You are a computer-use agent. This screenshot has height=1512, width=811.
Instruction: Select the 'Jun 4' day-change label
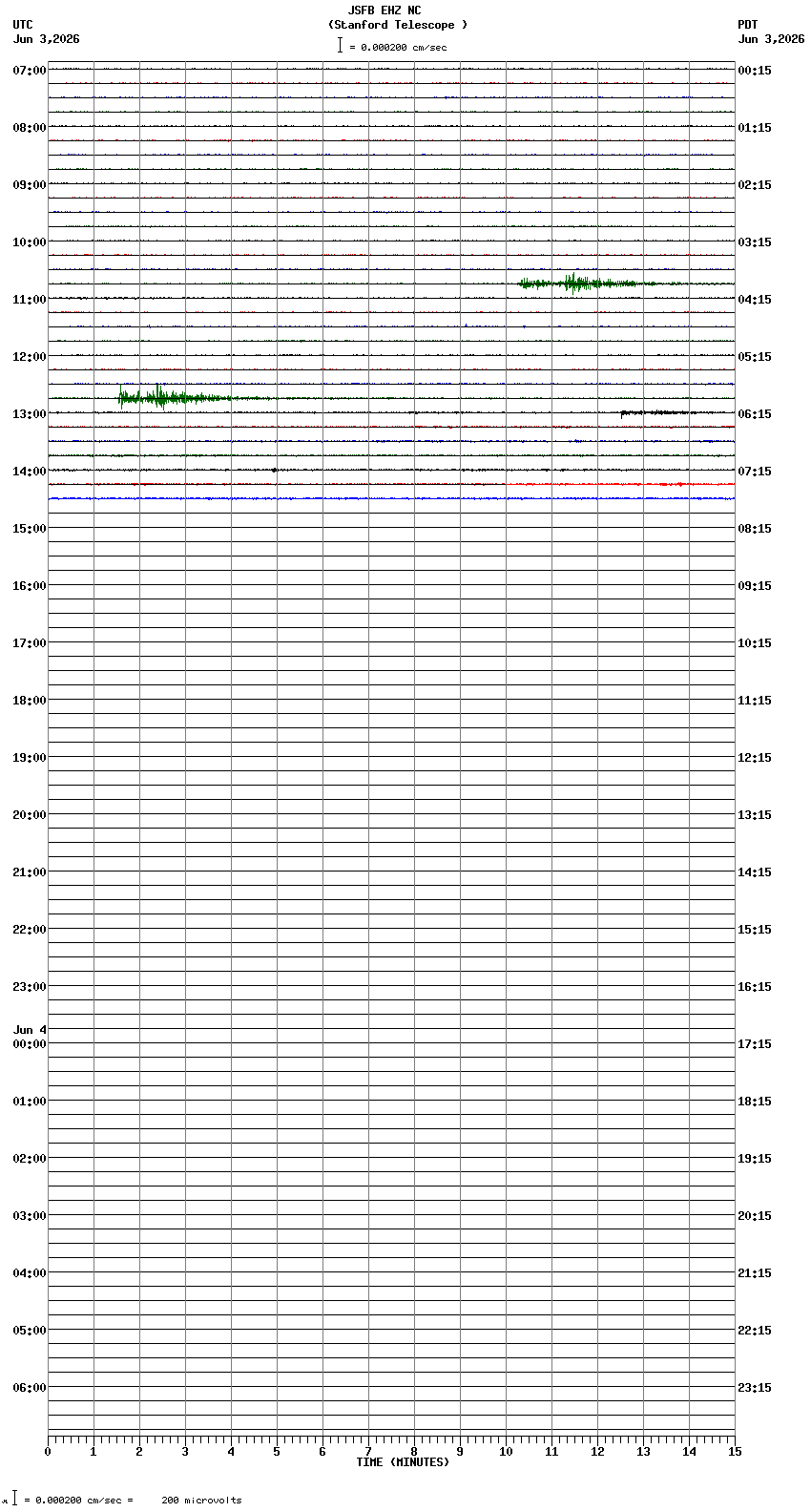point(30,1030)
